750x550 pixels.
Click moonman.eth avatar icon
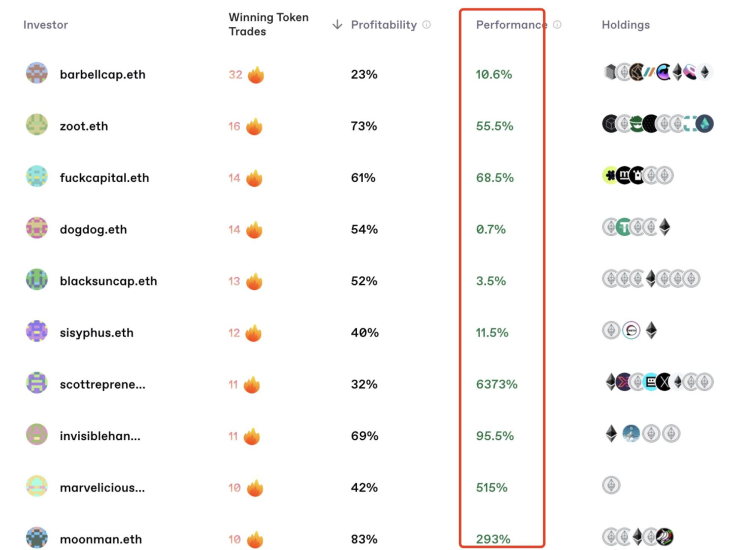37,538
